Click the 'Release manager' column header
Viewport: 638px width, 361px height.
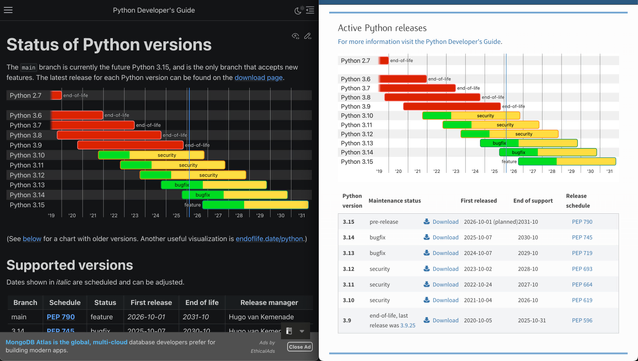pos(269,302)
